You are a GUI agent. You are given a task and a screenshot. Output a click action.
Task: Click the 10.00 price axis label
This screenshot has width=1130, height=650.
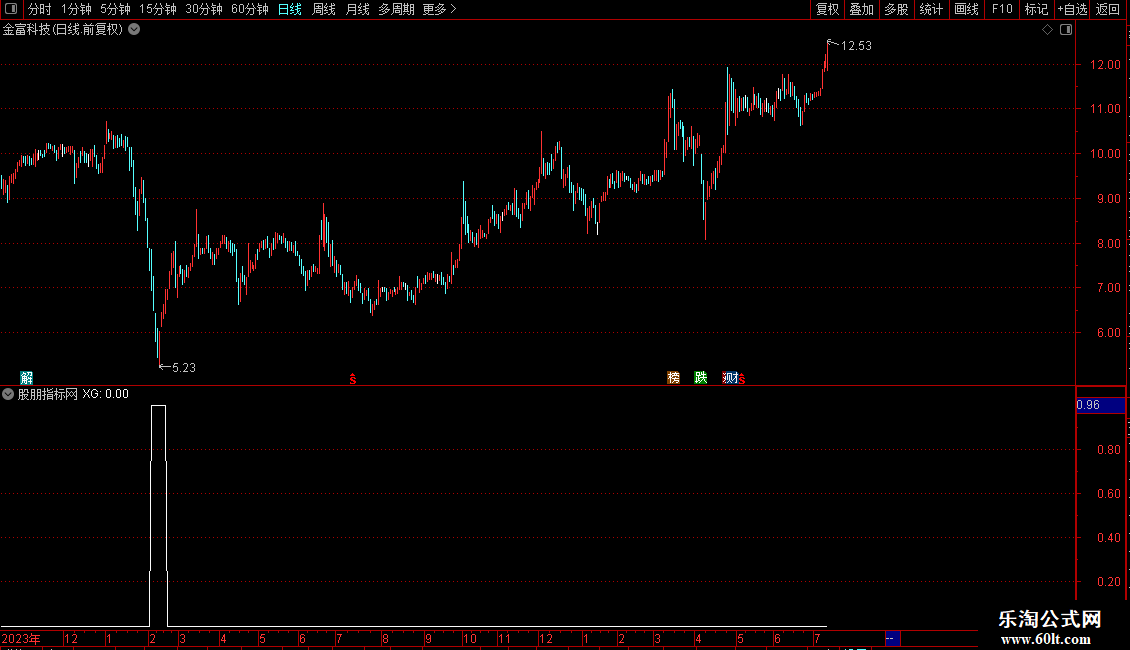(x=1105, y=153)
